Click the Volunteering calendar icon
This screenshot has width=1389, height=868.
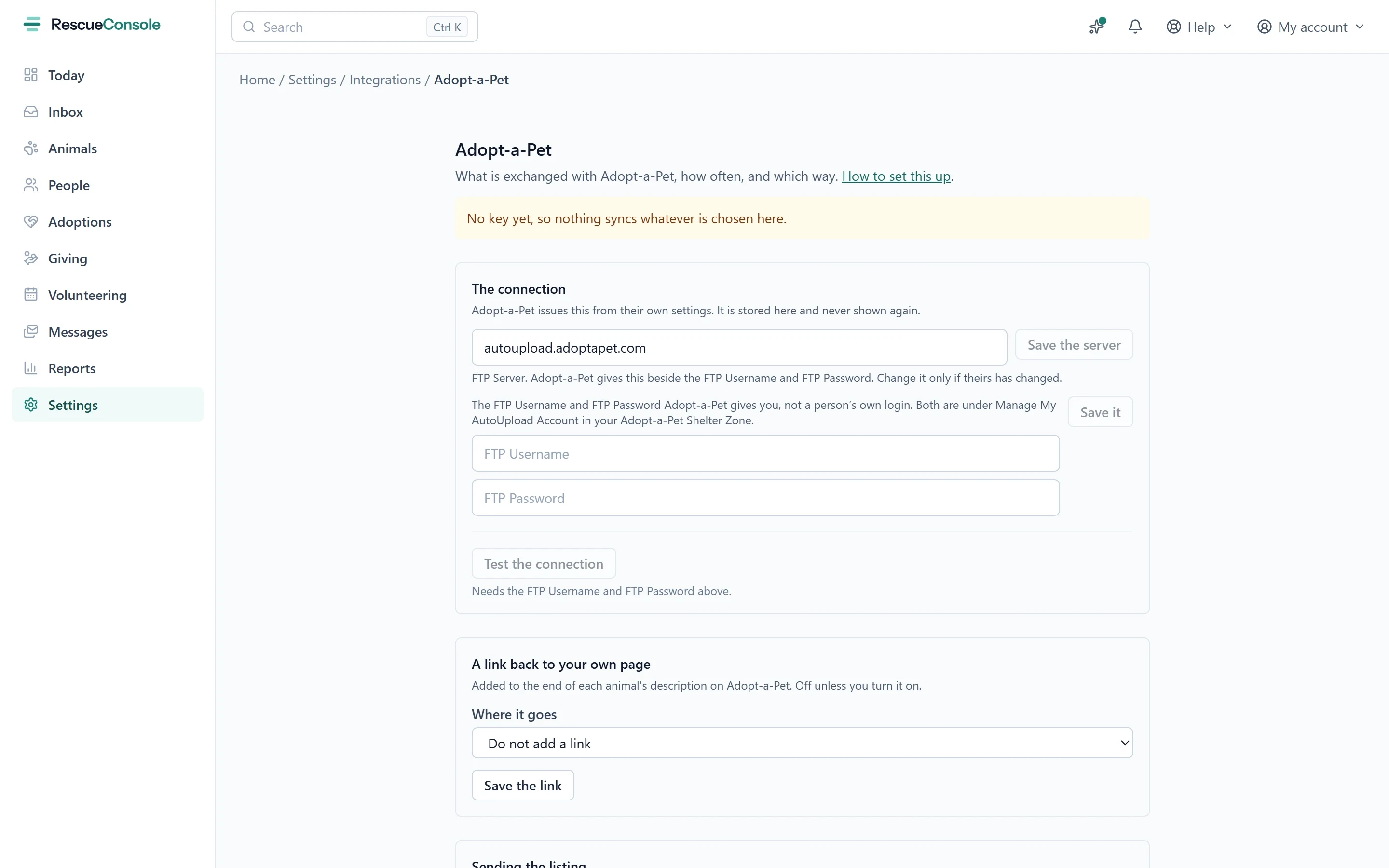pyautogui.click(x=31, y=295)
